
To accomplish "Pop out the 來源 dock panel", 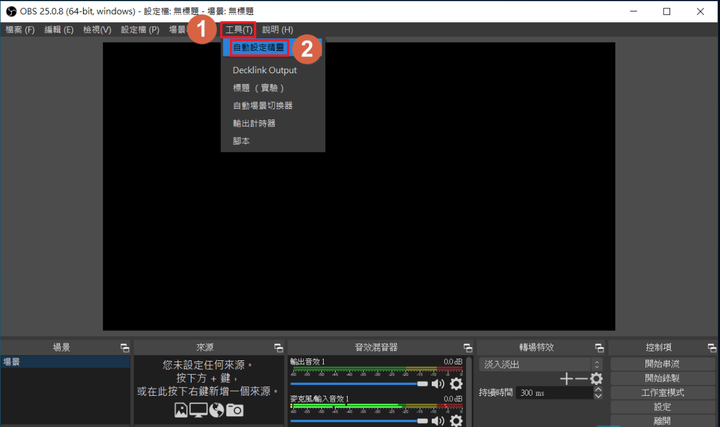I will [278, 348].
